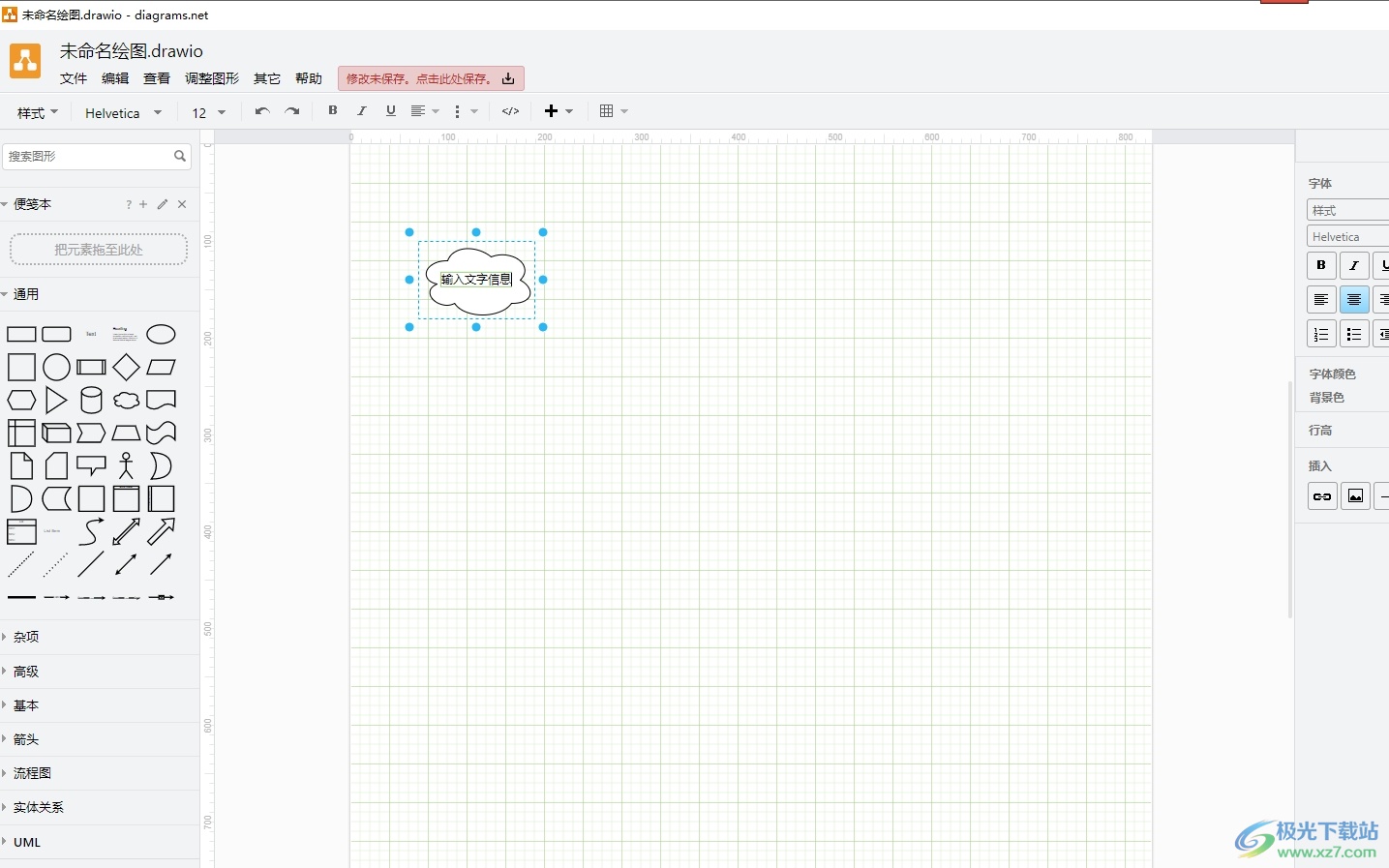Open the 编辑 menu

point(115,78)
